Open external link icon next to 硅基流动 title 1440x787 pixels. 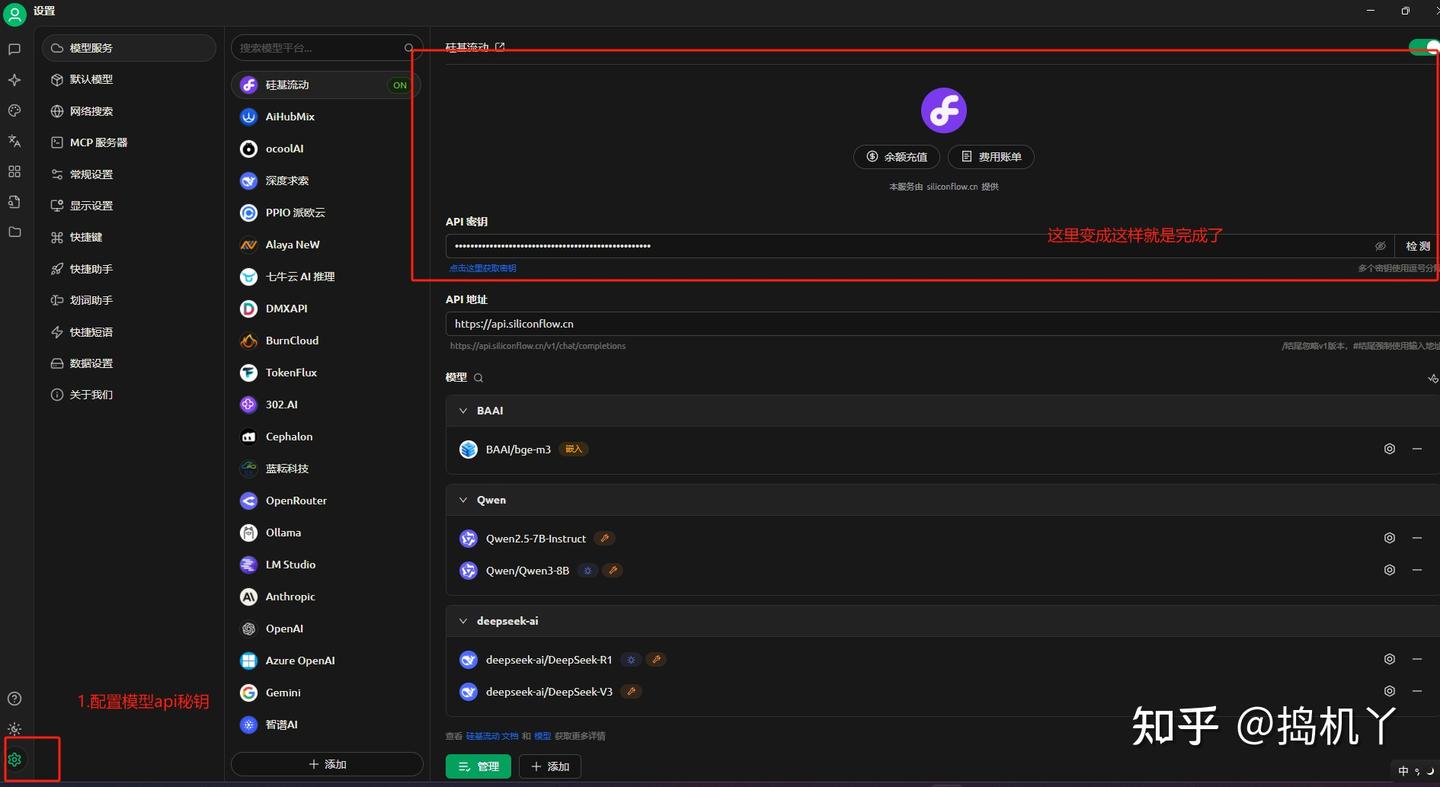[x=500, y=47]
